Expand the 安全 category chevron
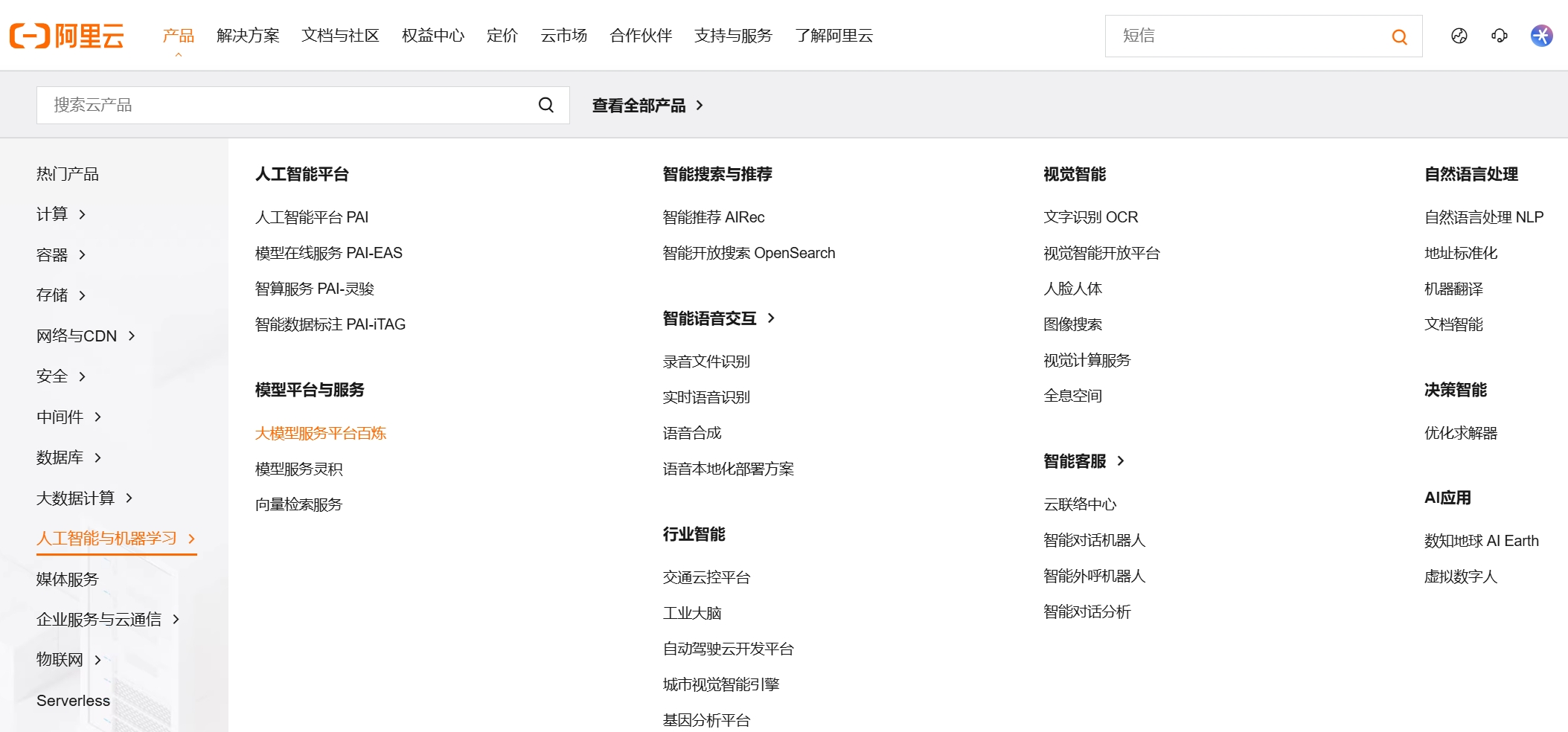1568x732 pixels. tap(82, 376)
